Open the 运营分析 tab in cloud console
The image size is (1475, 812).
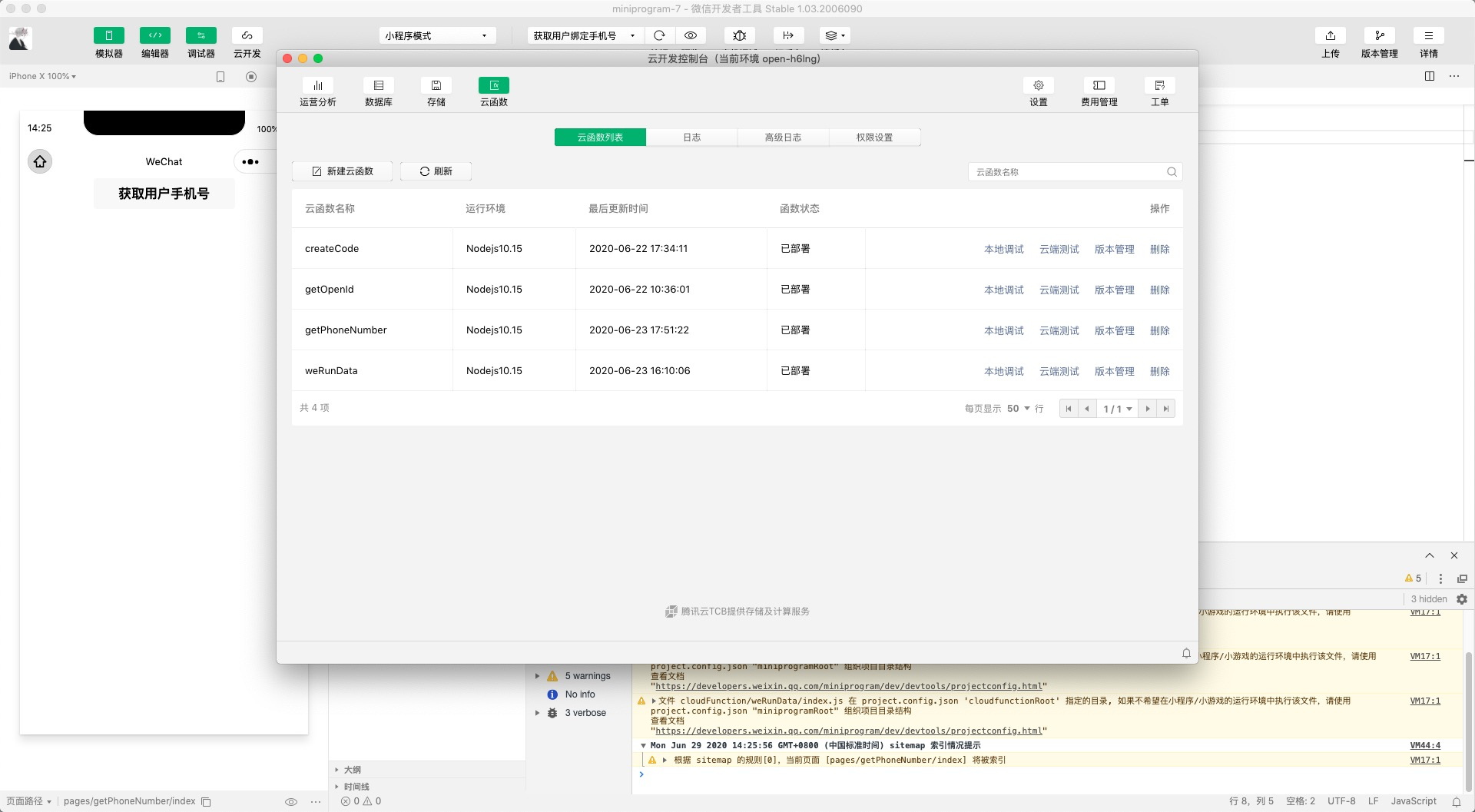[x=318, y=92]
